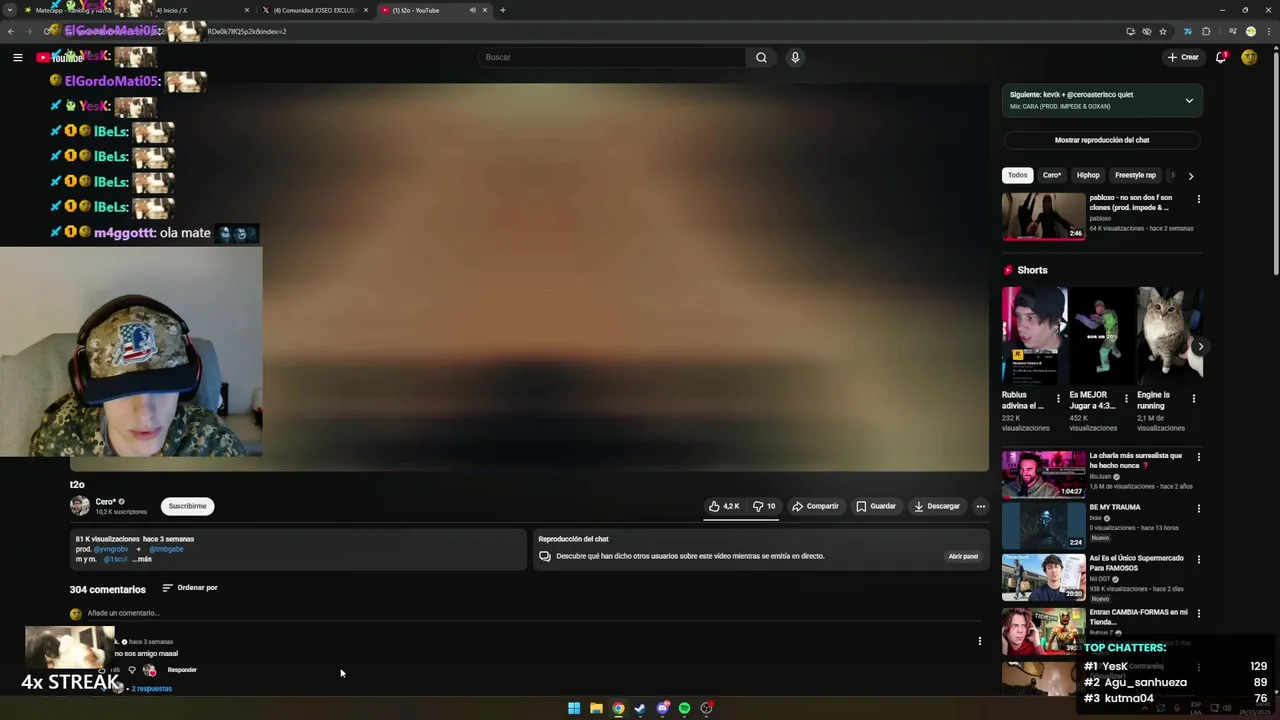Bookmark this page with the star
This screenshot has height=720, width=1280.
1163,31
